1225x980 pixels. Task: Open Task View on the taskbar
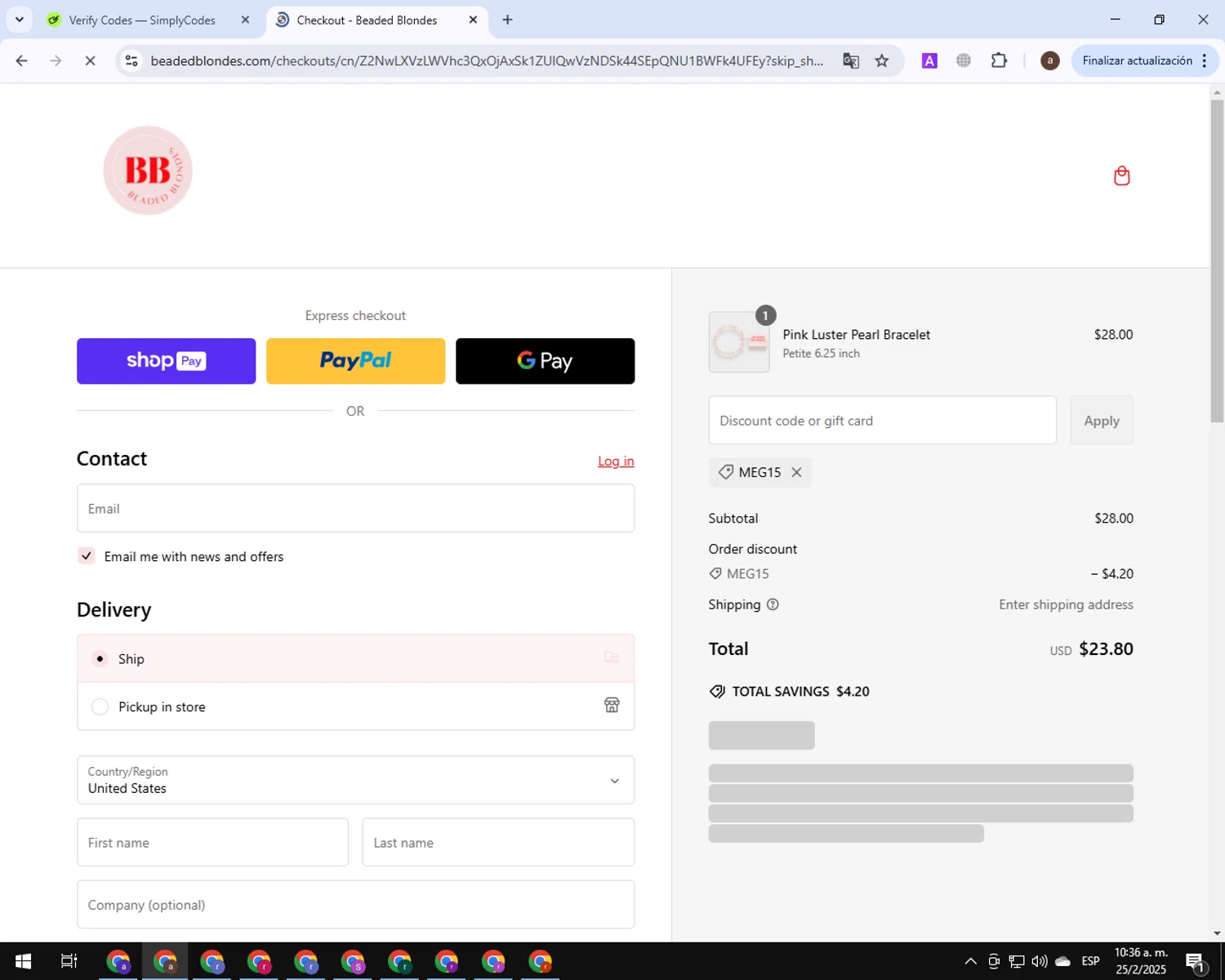[x=69, y=961]
